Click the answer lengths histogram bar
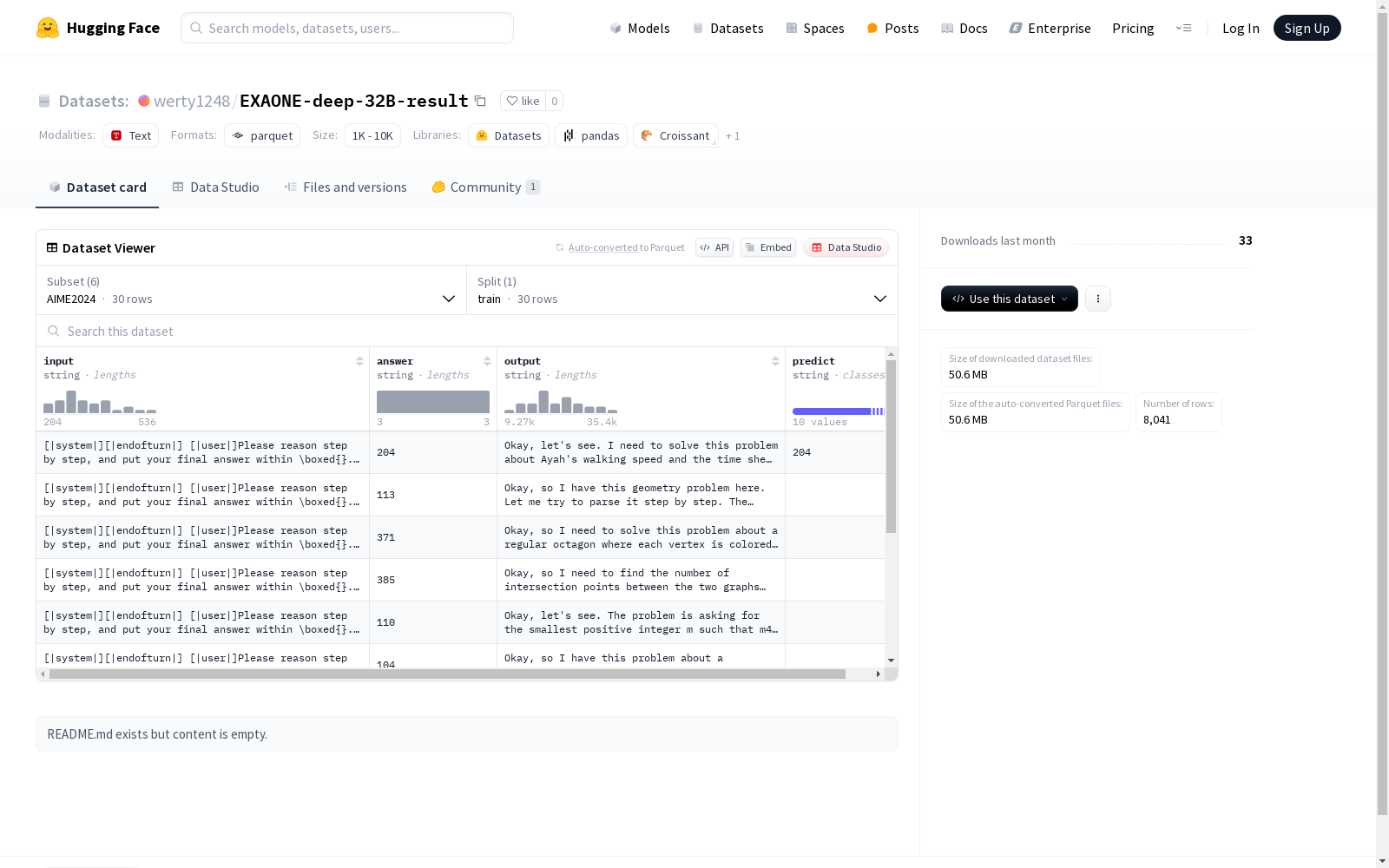Screen dimensions: 1389x868 (433, 402)
